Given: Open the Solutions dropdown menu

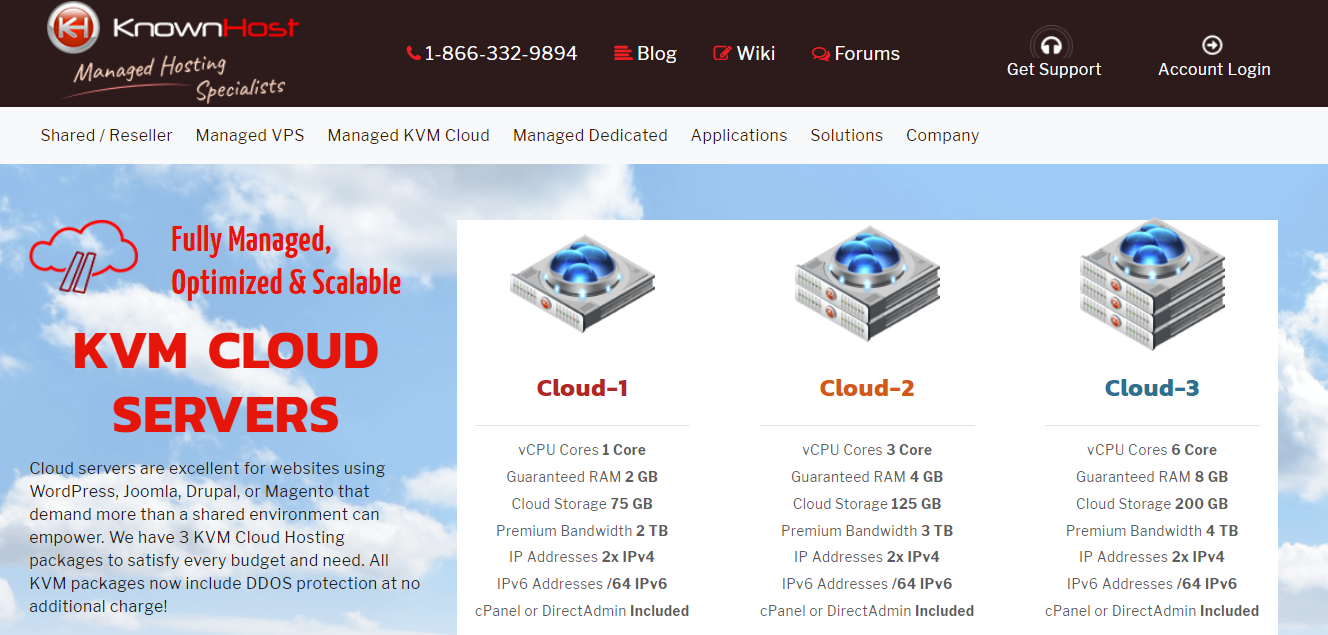Looking at the screenshot, I should 846,135.
